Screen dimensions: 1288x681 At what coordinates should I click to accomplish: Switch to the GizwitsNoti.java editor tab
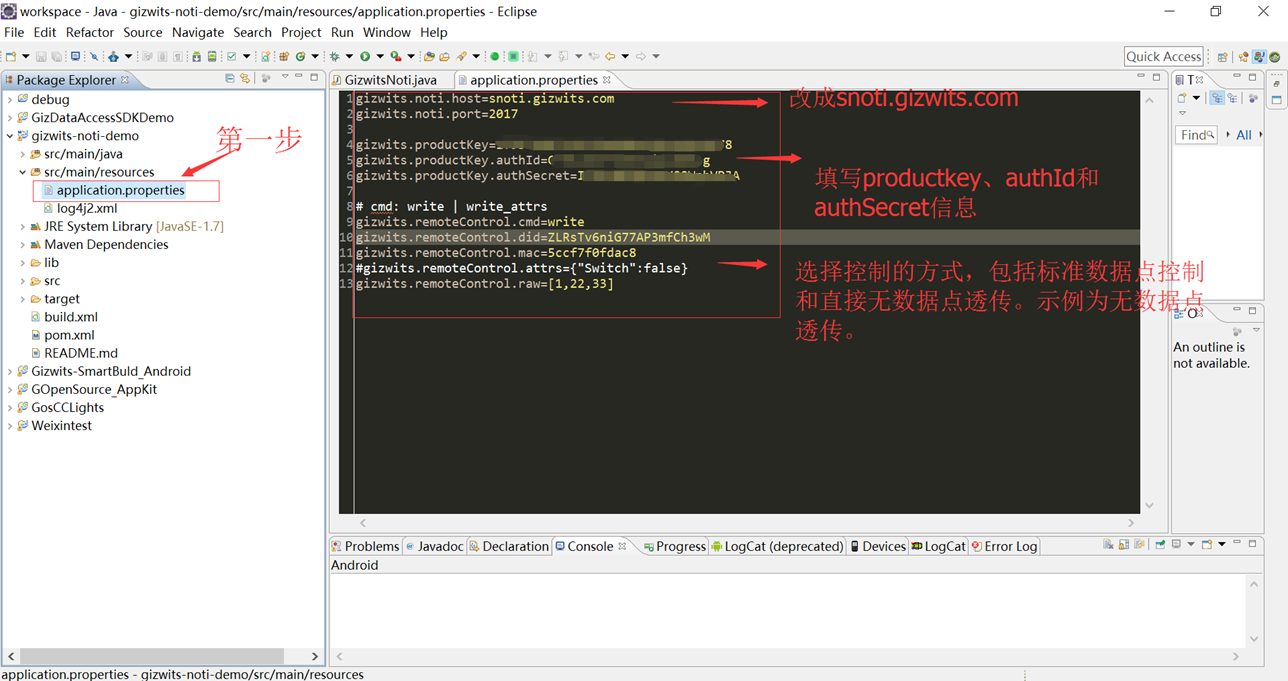pos(388,79)
